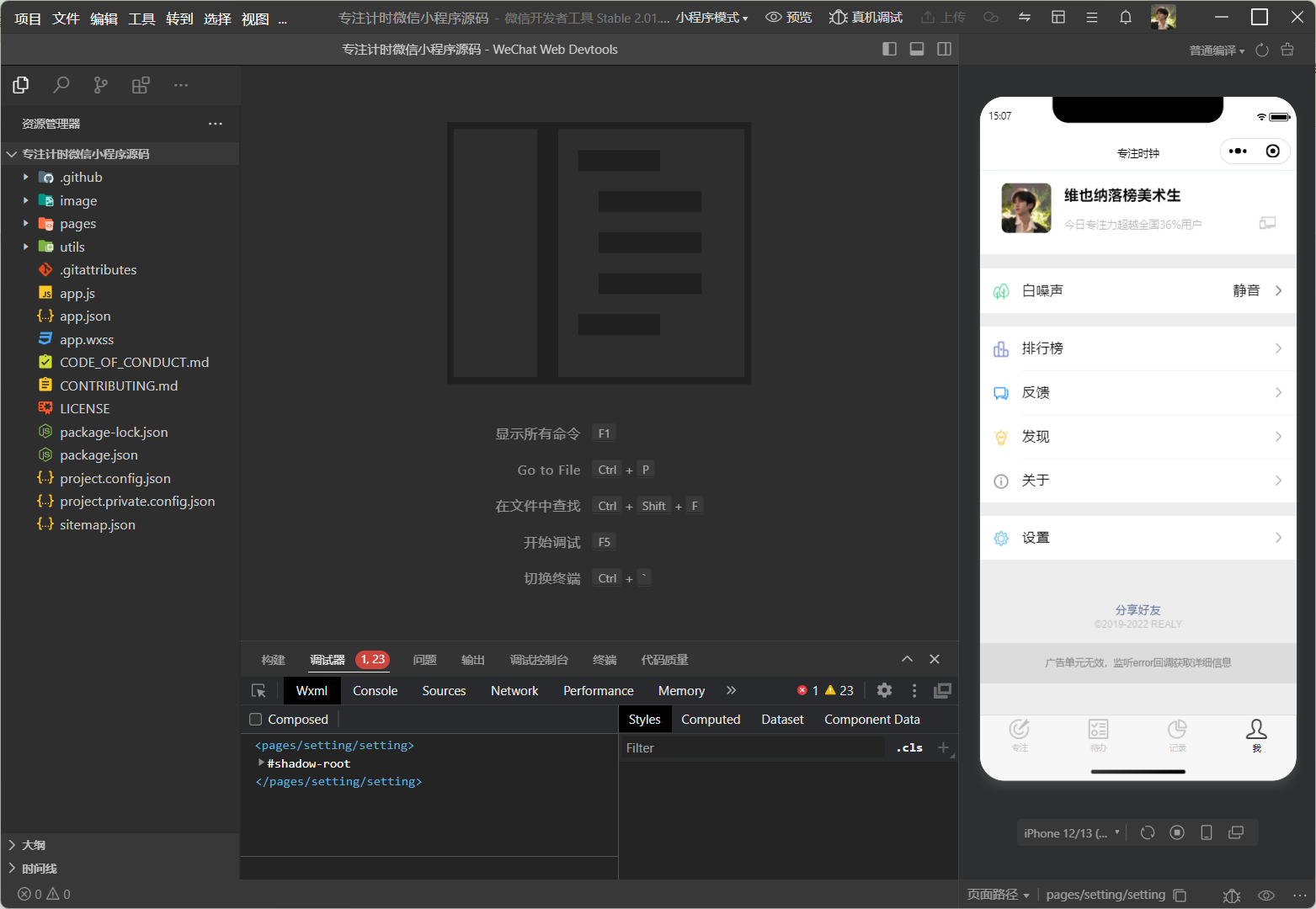Toggle the .cls class editor

tap(909, 748)
